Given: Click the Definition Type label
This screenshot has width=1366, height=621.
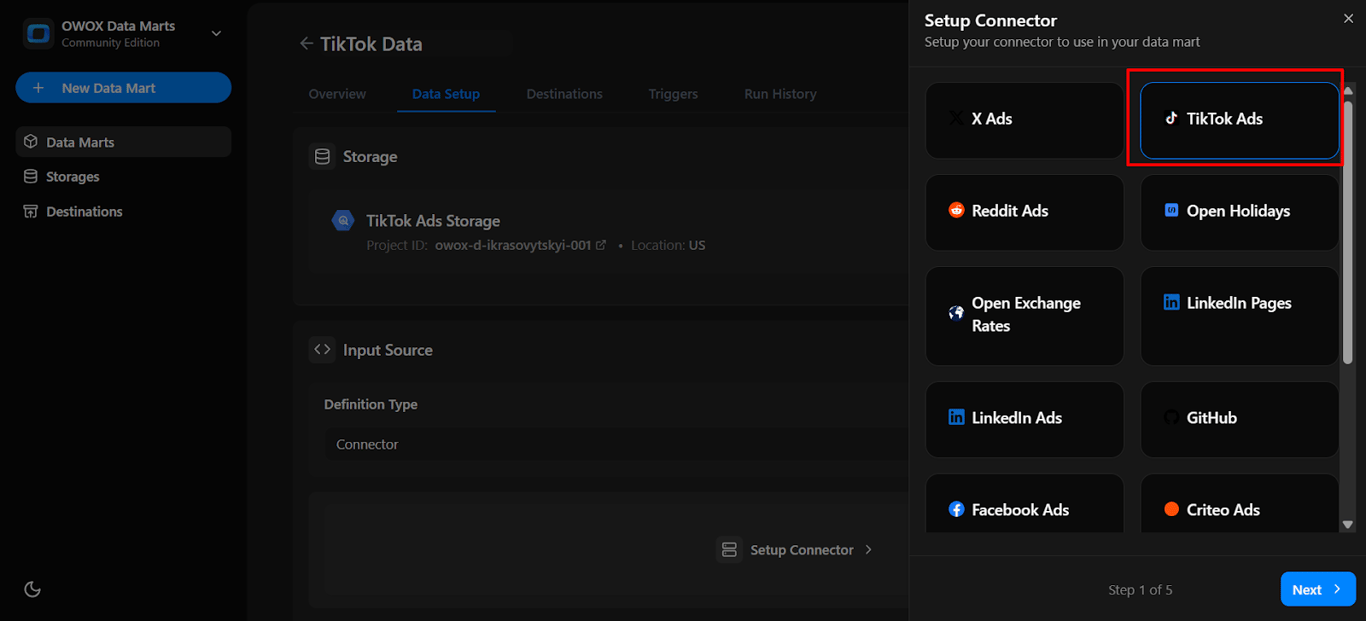Looking at the screenshot, I should coord(371,404).
